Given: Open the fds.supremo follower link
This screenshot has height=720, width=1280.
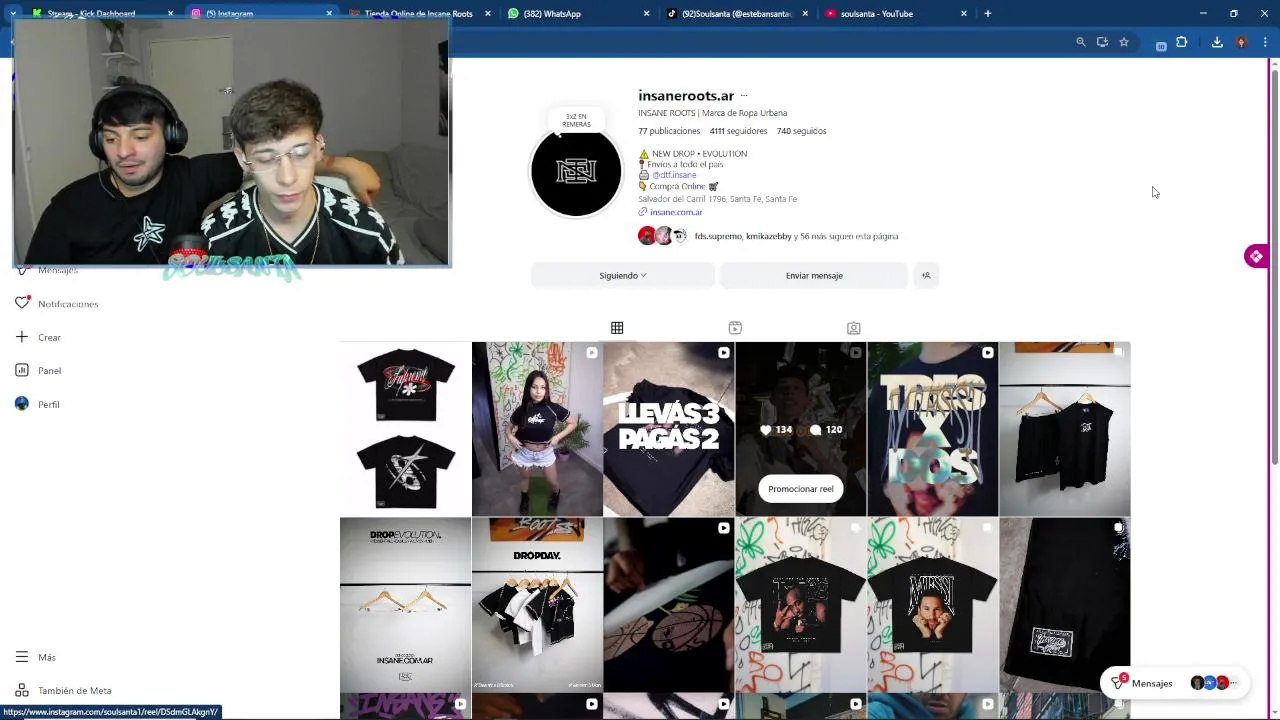Looking at the screenshot, I should point(718,236).
